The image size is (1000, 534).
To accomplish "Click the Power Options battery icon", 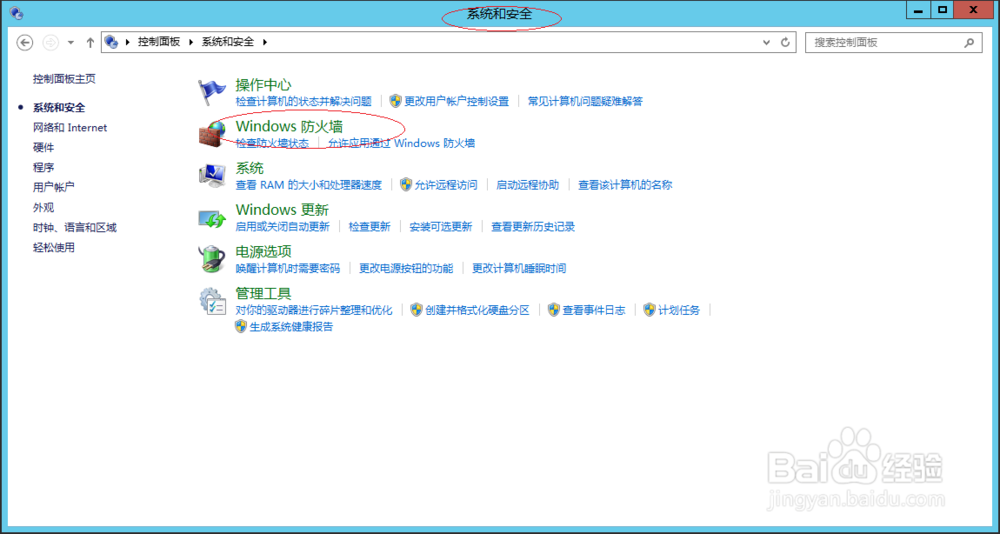I will click(212, 260).
